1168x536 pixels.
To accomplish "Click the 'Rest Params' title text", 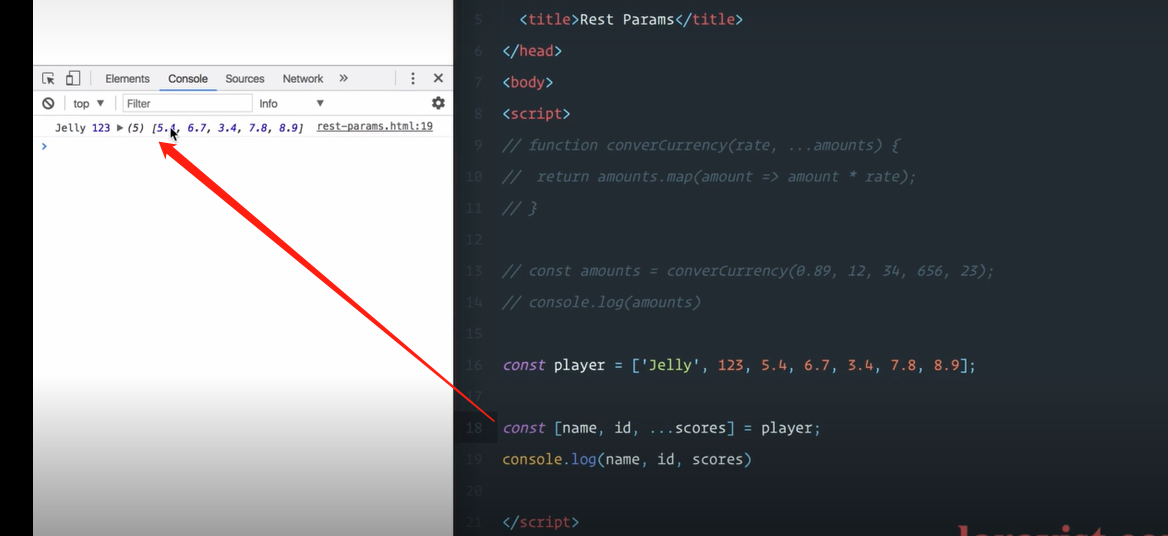I will tap(627, 19).
